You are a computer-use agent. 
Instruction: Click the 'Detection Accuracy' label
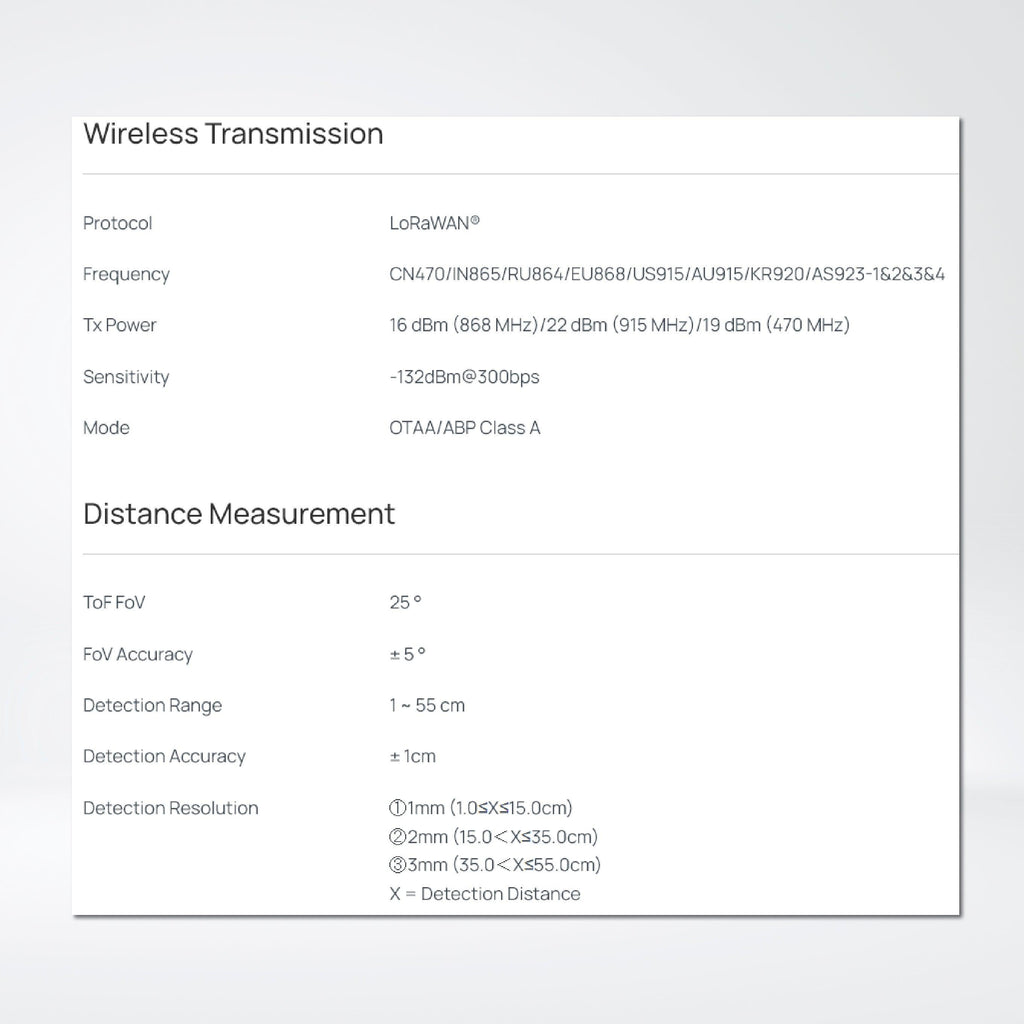tap(165, 757)
